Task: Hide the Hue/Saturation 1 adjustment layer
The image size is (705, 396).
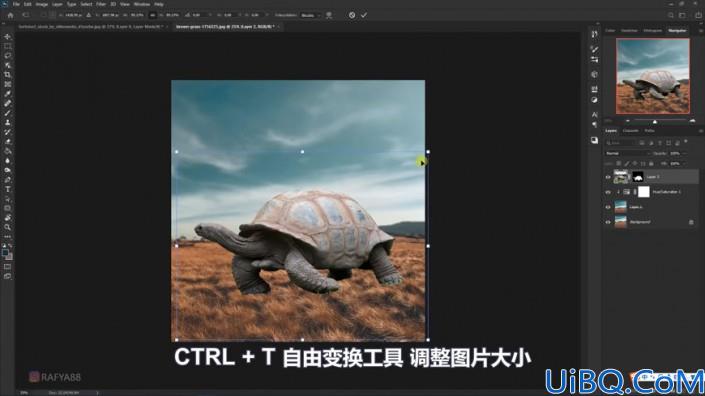Action: click(x=608, y=192)
